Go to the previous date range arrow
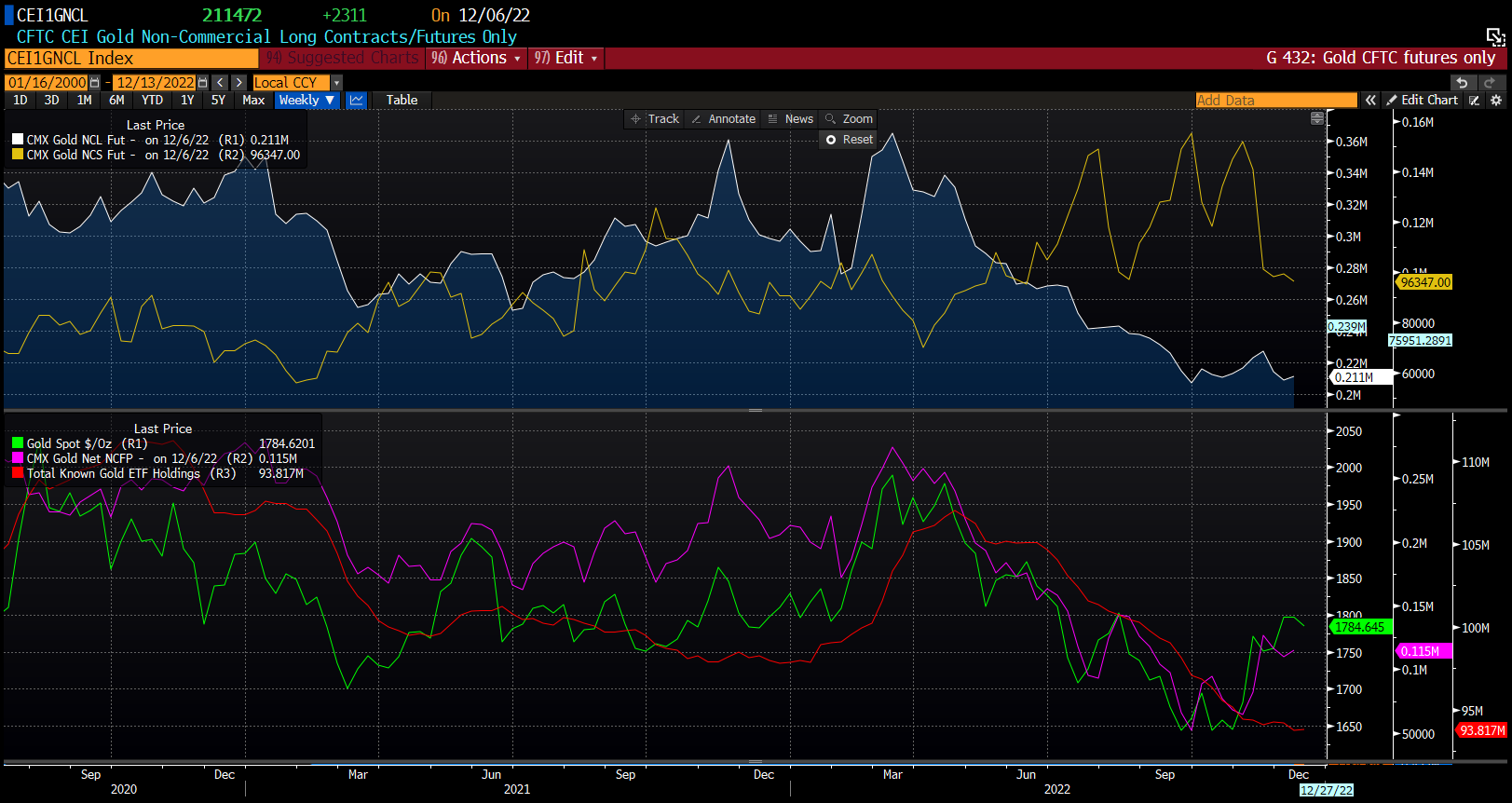The height and width of the screenshot is (803, 1512). (220, 83)
